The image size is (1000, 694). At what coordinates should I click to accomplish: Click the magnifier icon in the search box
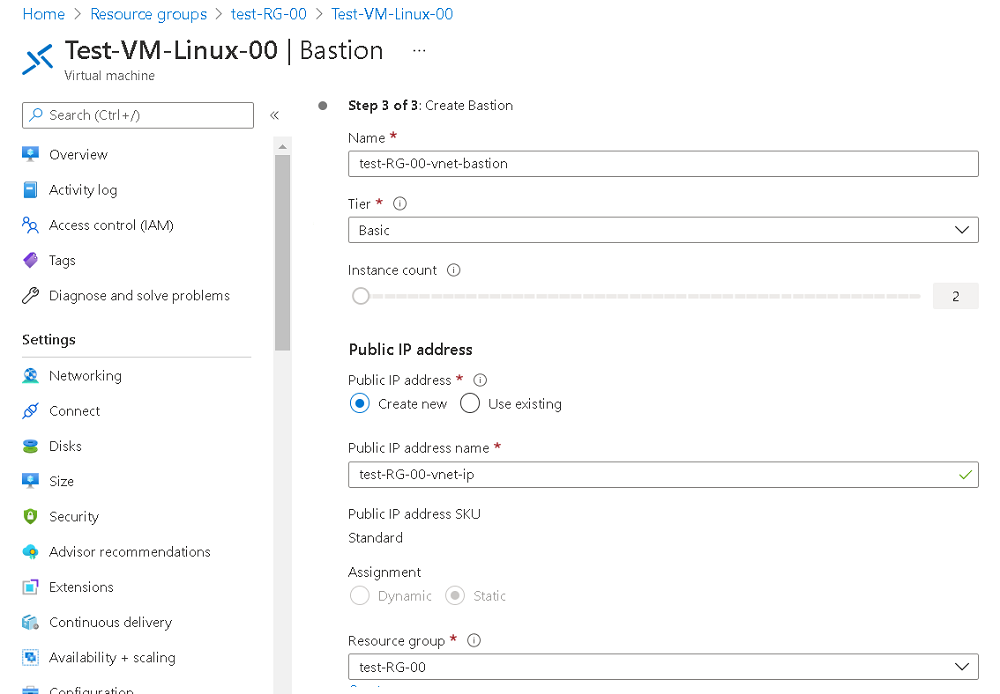(36, 115)
